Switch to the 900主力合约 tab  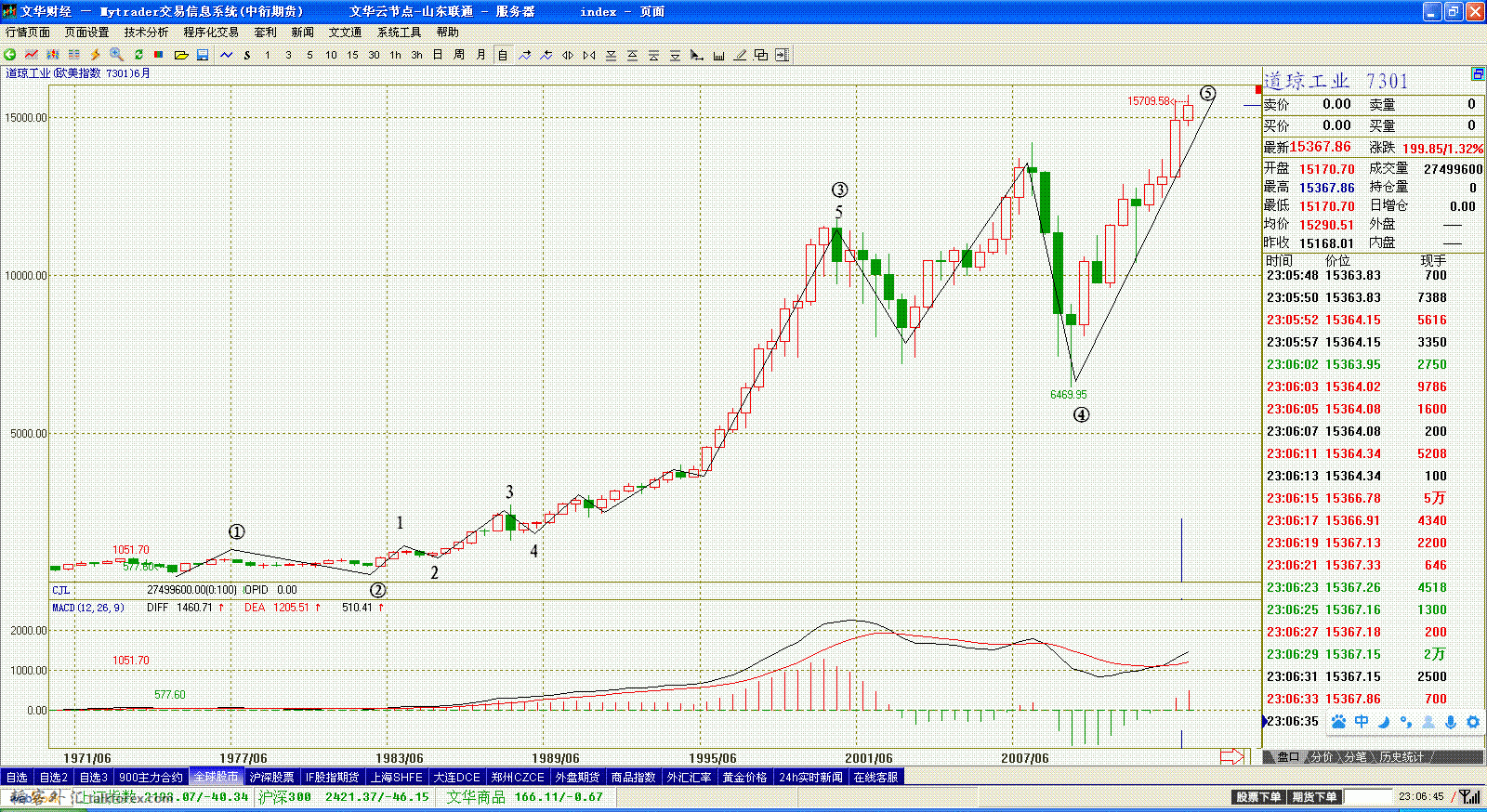(x=151, y=777)
